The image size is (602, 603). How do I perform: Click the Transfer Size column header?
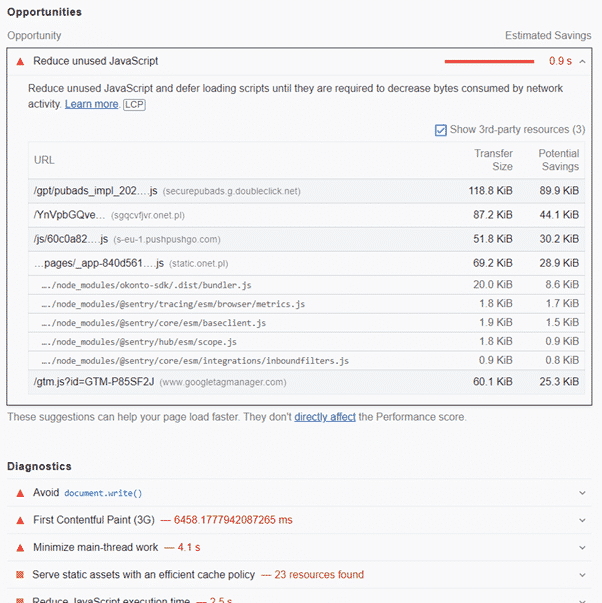click(x=493, y=160)
